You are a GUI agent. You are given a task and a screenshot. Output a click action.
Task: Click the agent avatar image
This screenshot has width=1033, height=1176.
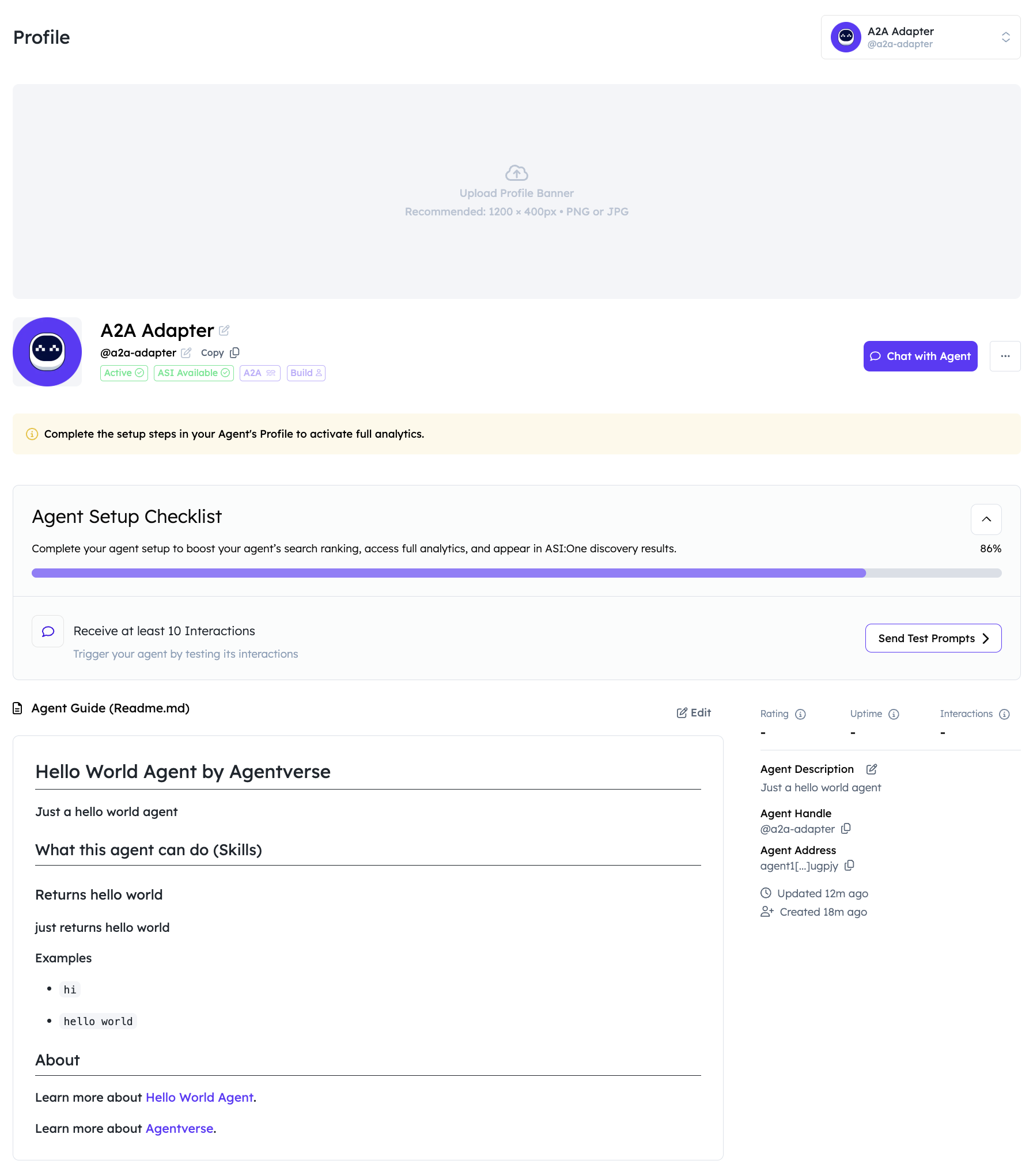point(47,352)
